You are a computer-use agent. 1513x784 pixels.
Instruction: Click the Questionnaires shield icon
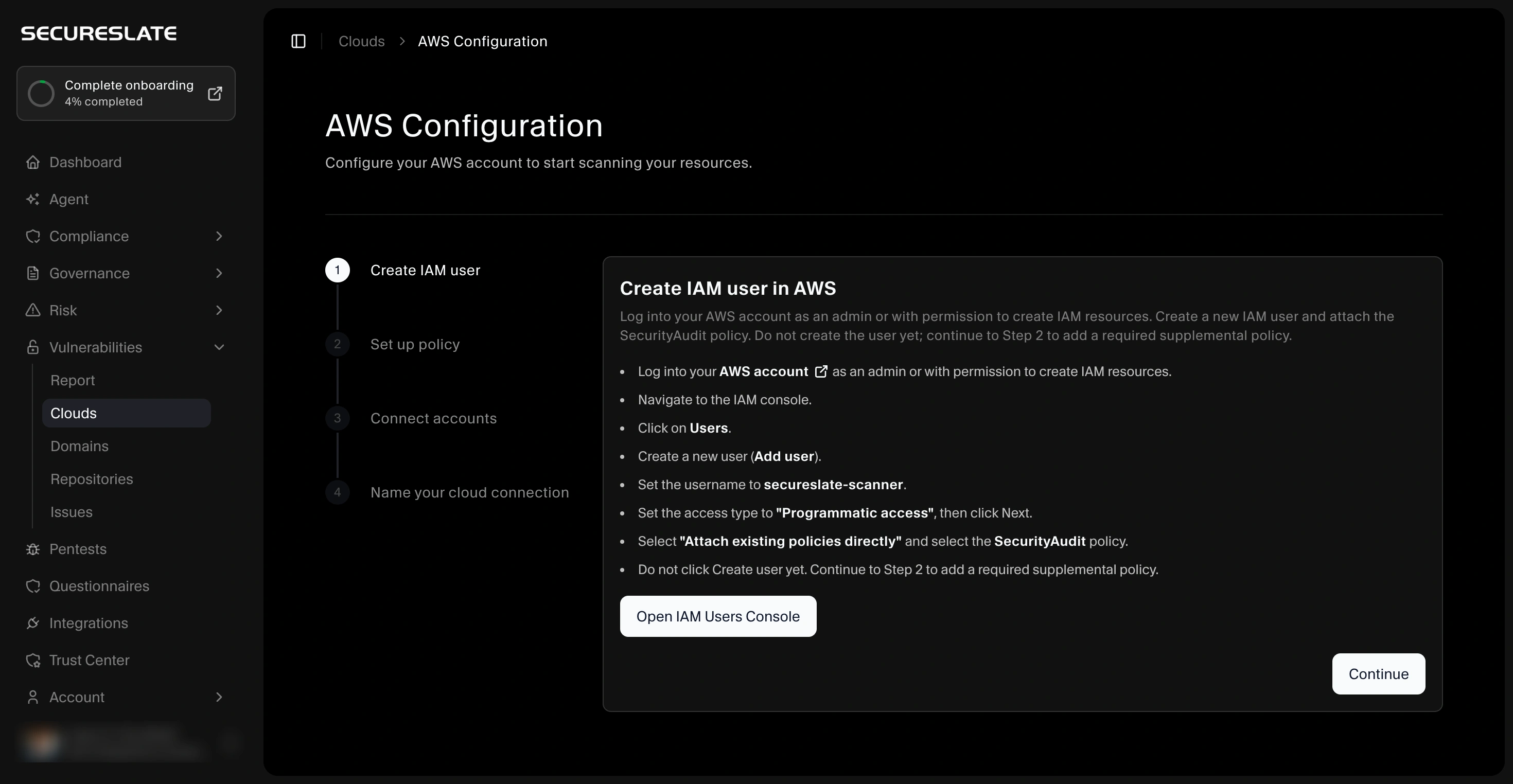point(33,586)
